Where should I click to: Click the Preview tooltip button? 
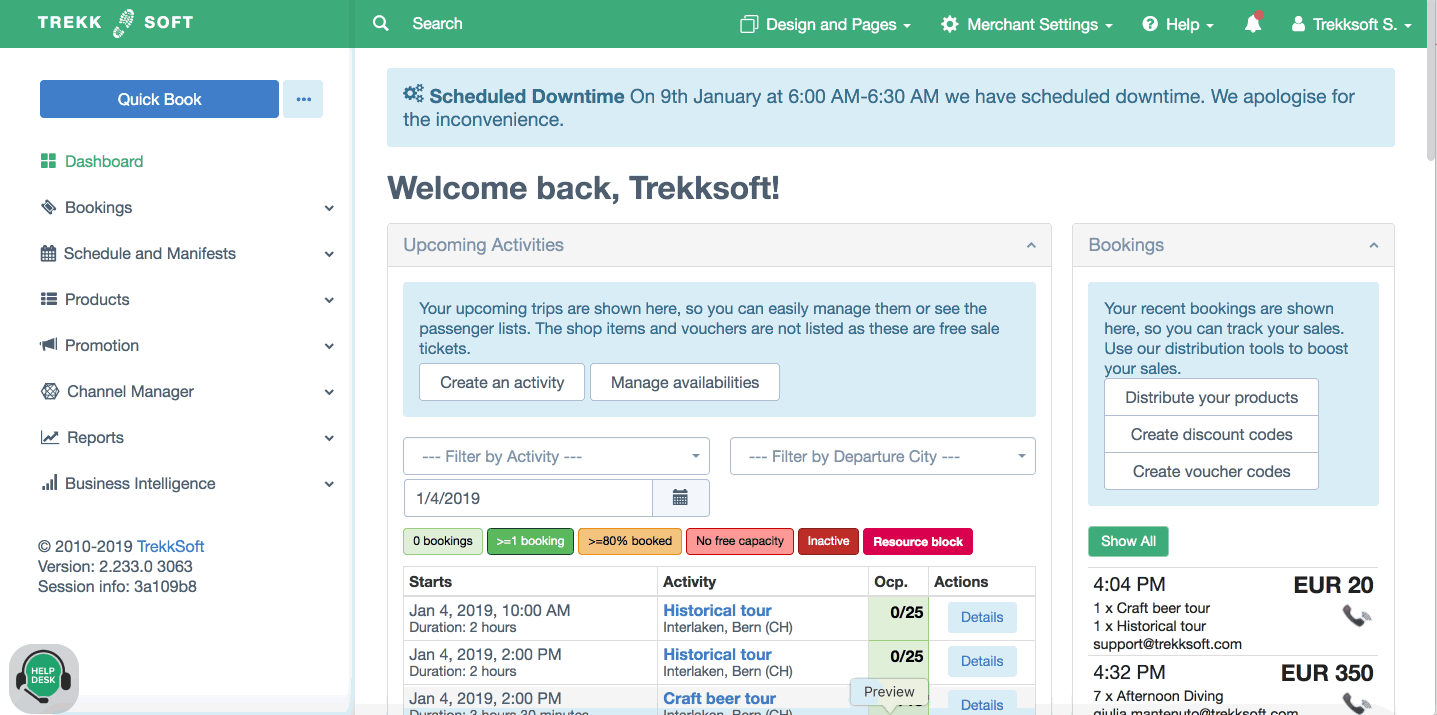889,692
